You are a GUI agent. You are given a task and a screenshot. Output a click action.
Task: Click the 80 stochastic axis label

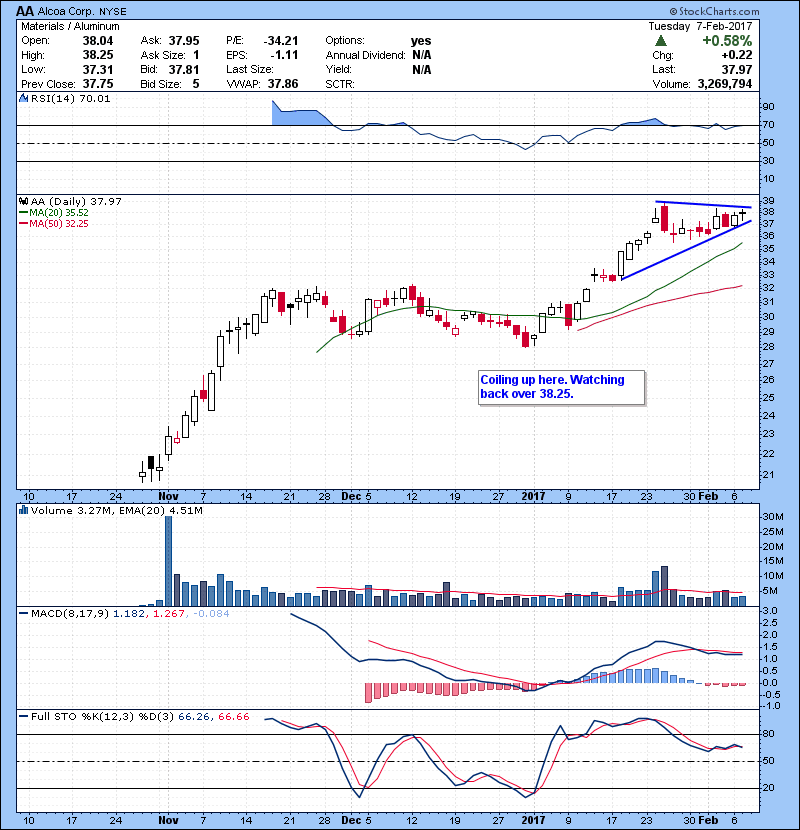[768, 734]
